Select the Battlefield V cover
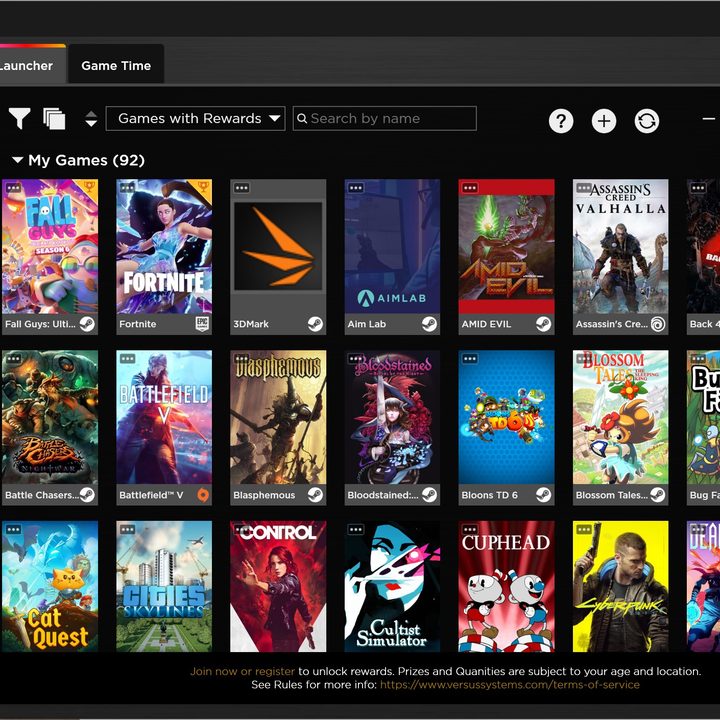The image size is (720, 720). click(164, 417)
